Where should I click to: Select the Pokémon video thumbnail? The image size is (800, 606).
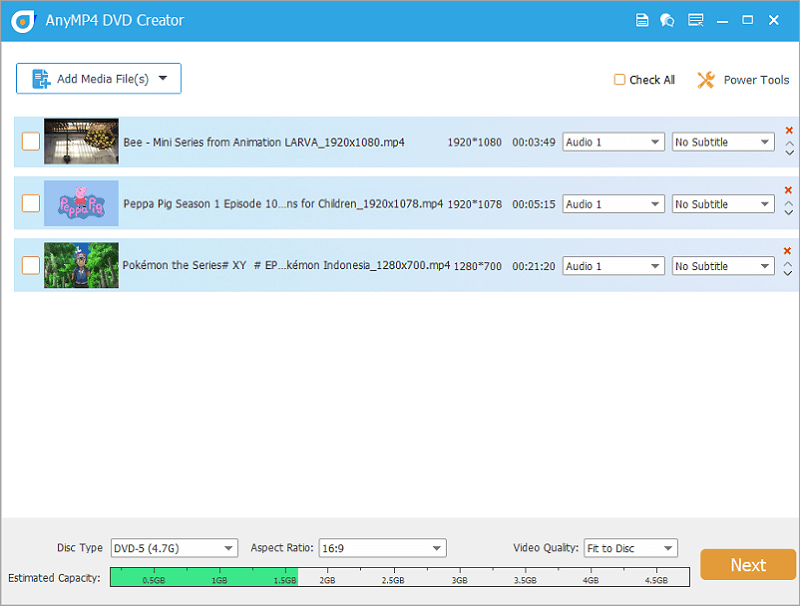pyautogui.click(x=81, y=265)
